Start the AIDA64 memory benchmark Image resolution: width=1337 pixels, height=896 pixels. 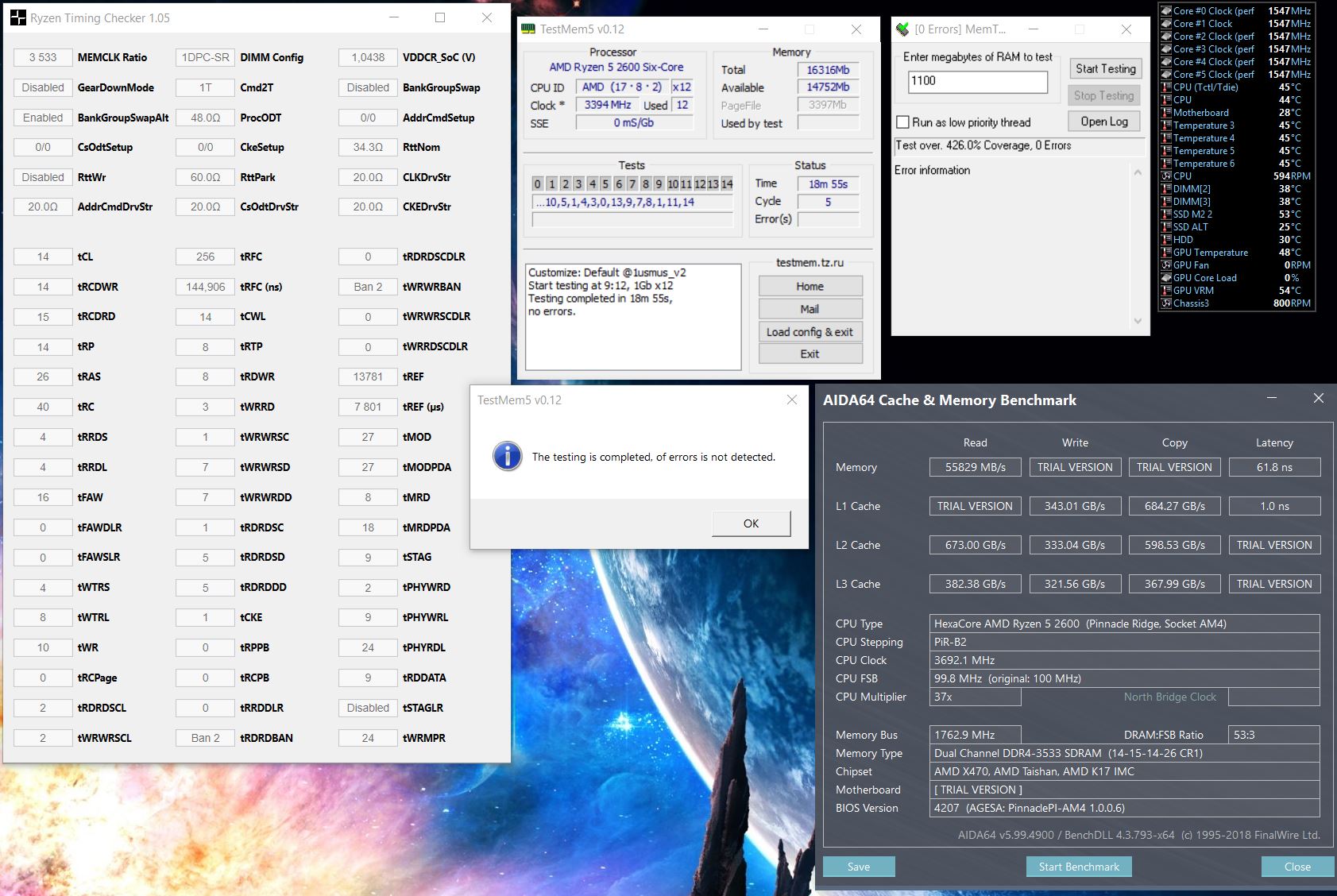pyautogui.click(x=1078, y=866)
